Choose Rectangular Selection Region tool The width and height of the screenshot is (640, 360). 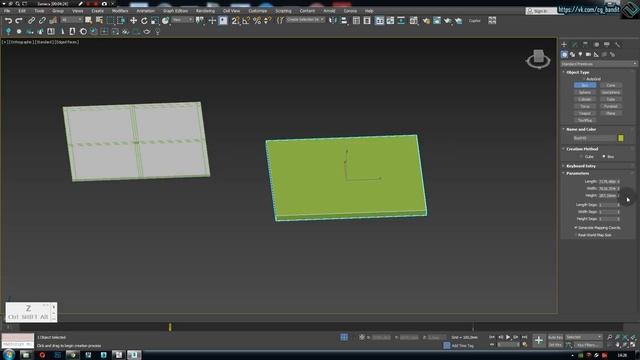[x=110, y=20]
